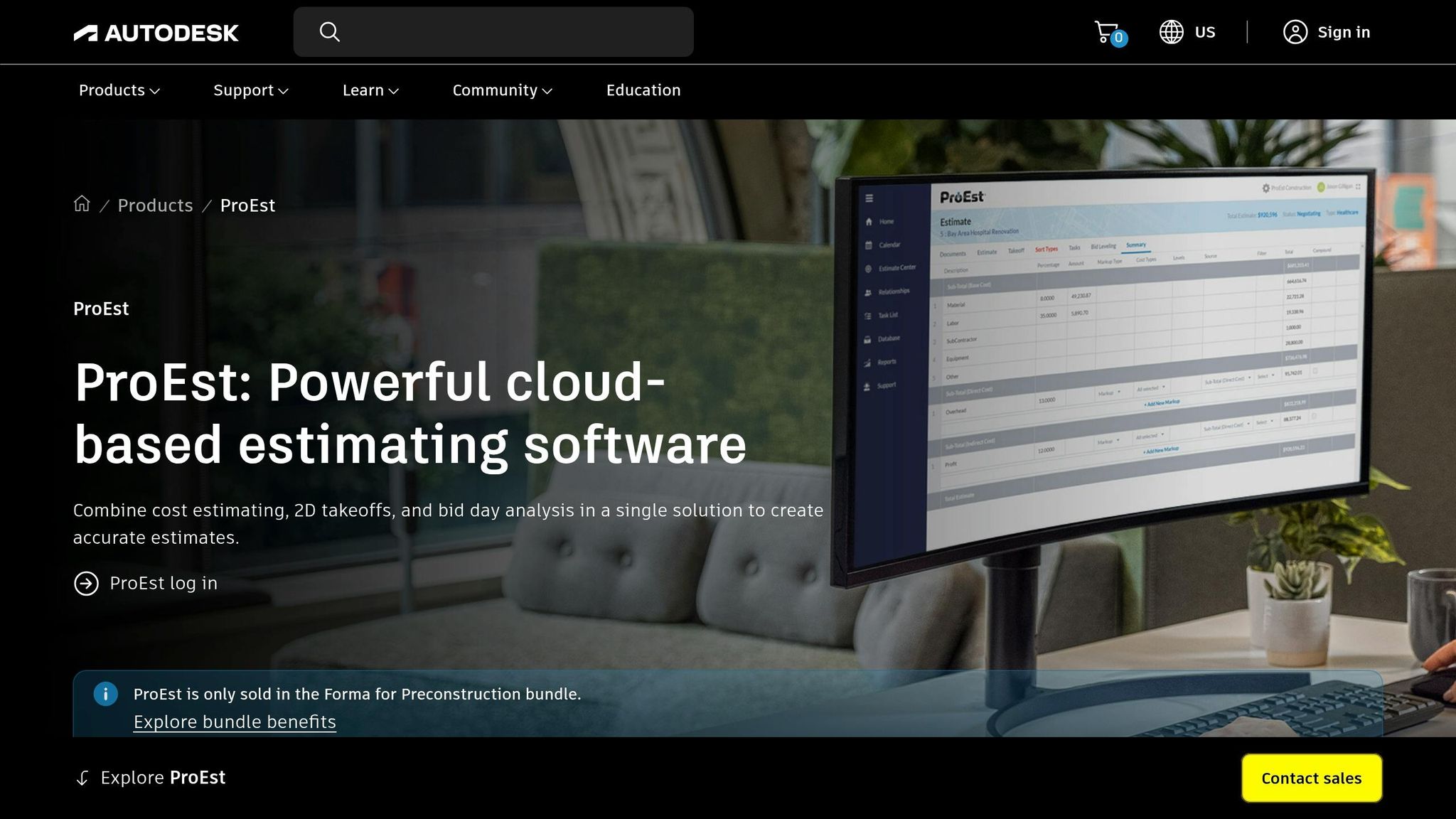1456x819 pixels.
Task: Click Sign in
Action: click(x=1344, y=32)
